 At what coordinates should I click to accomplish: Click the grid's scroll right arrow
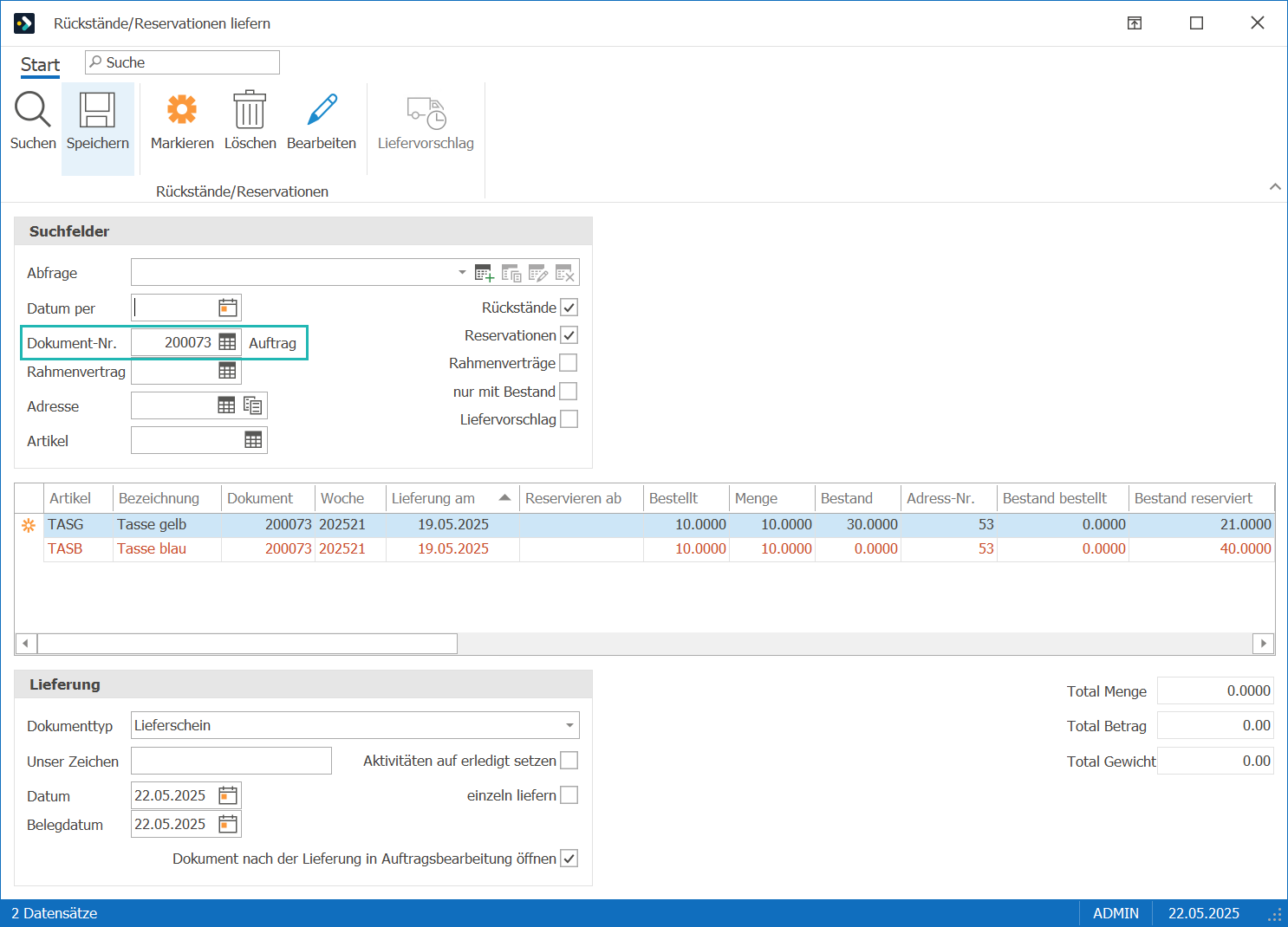(1263, 643)
